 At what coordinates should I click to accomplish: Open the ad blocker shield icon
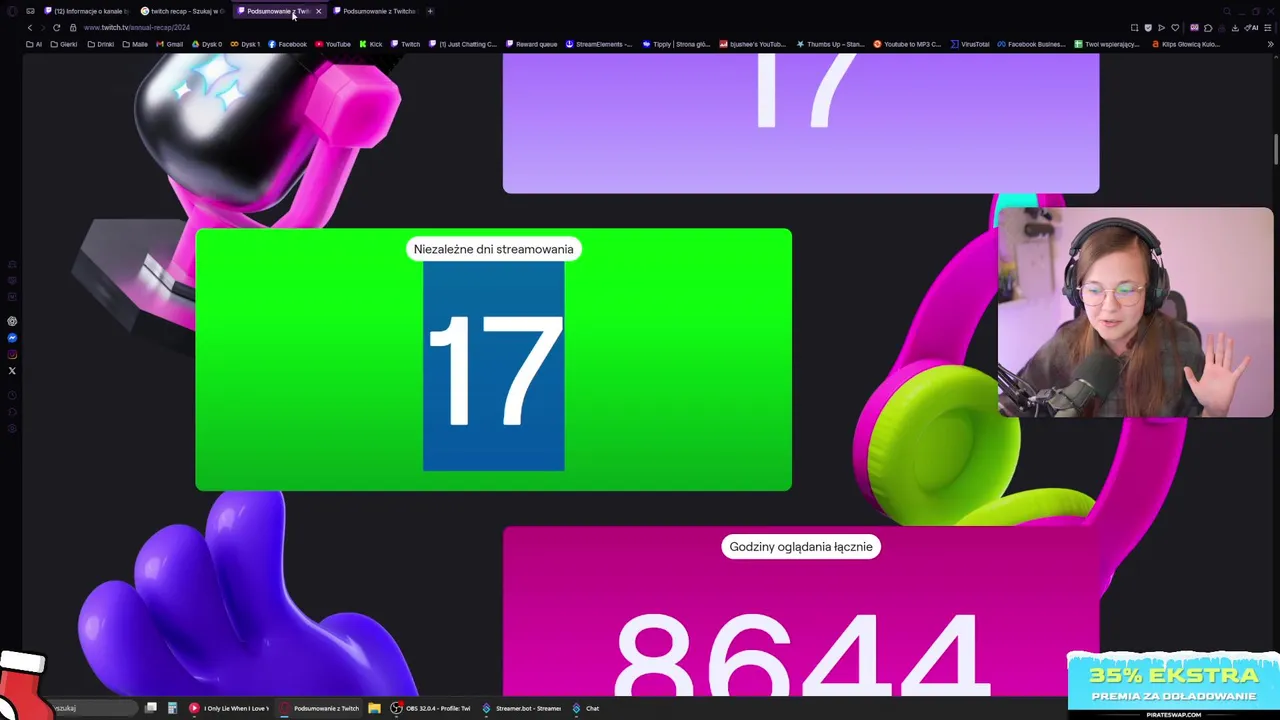(1148, 28)
